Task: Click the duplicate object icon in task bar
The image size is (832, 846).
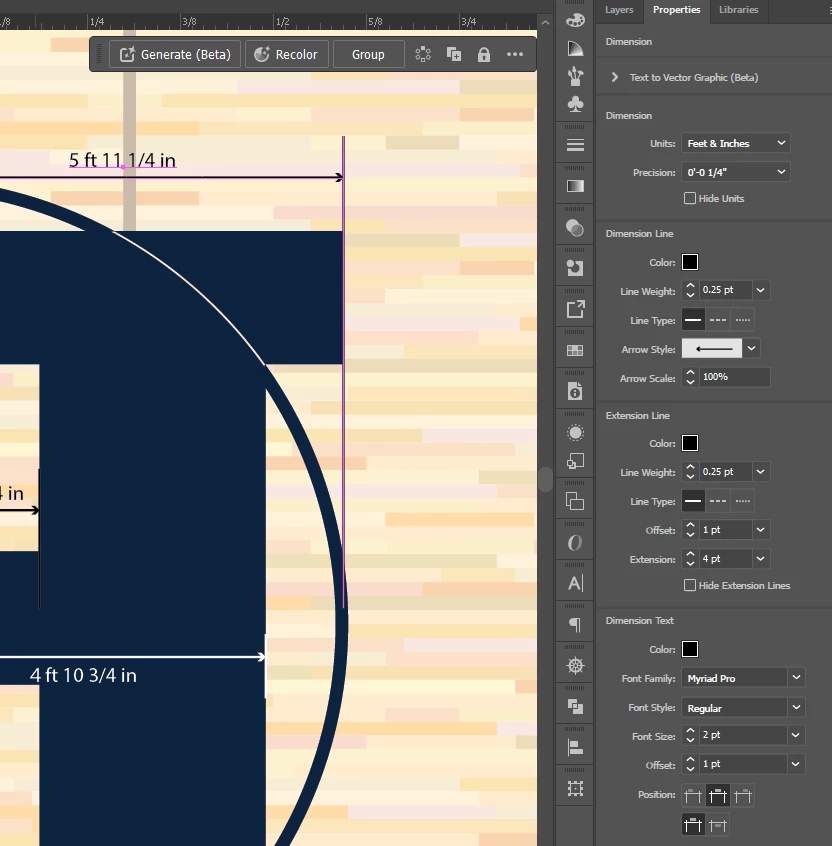Action: point(454,54)
